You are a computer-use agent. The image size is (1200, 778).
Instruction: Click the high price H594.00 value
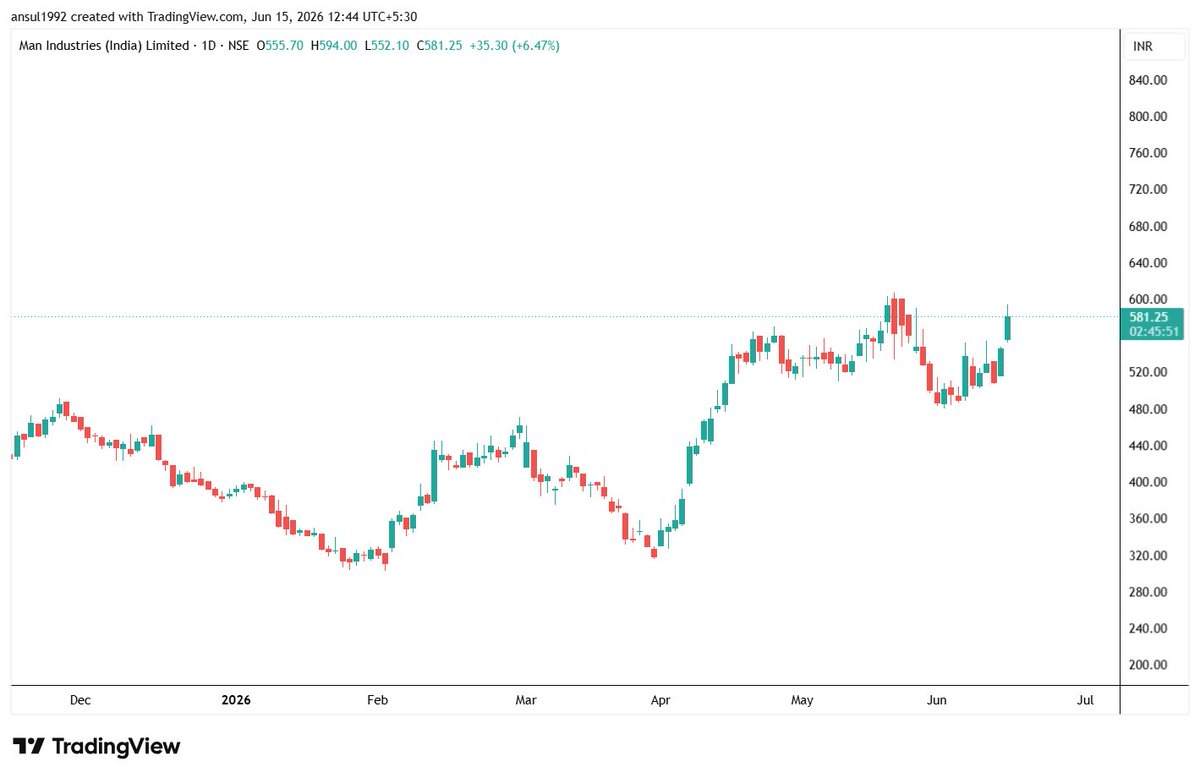[x=335, y=46]
